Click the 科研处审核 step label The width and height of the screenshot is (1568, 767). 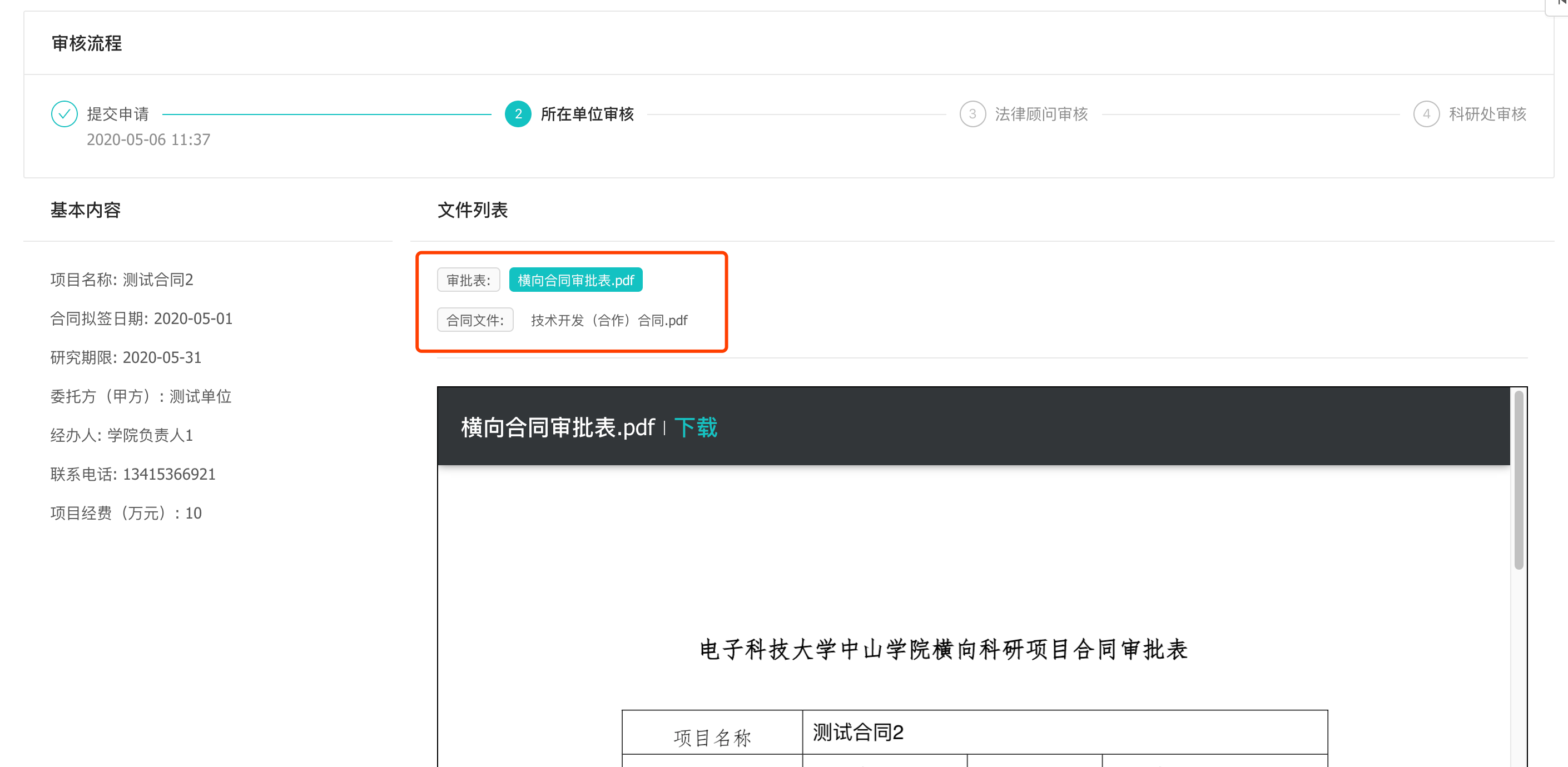[x=1487, y=114]
